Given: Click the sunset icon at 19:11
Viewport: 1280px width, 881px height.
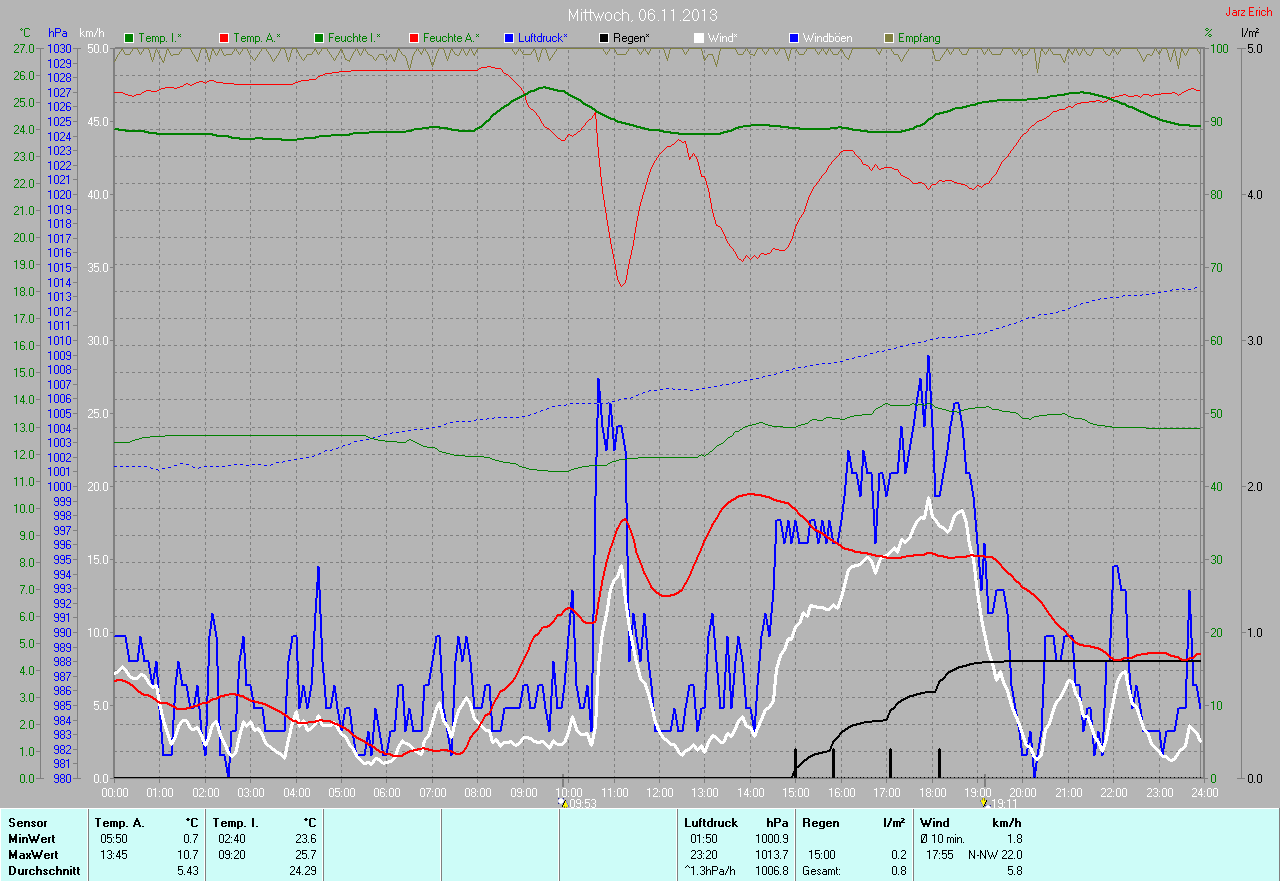Looking at the screenshot, I should [x=987, y=803].
